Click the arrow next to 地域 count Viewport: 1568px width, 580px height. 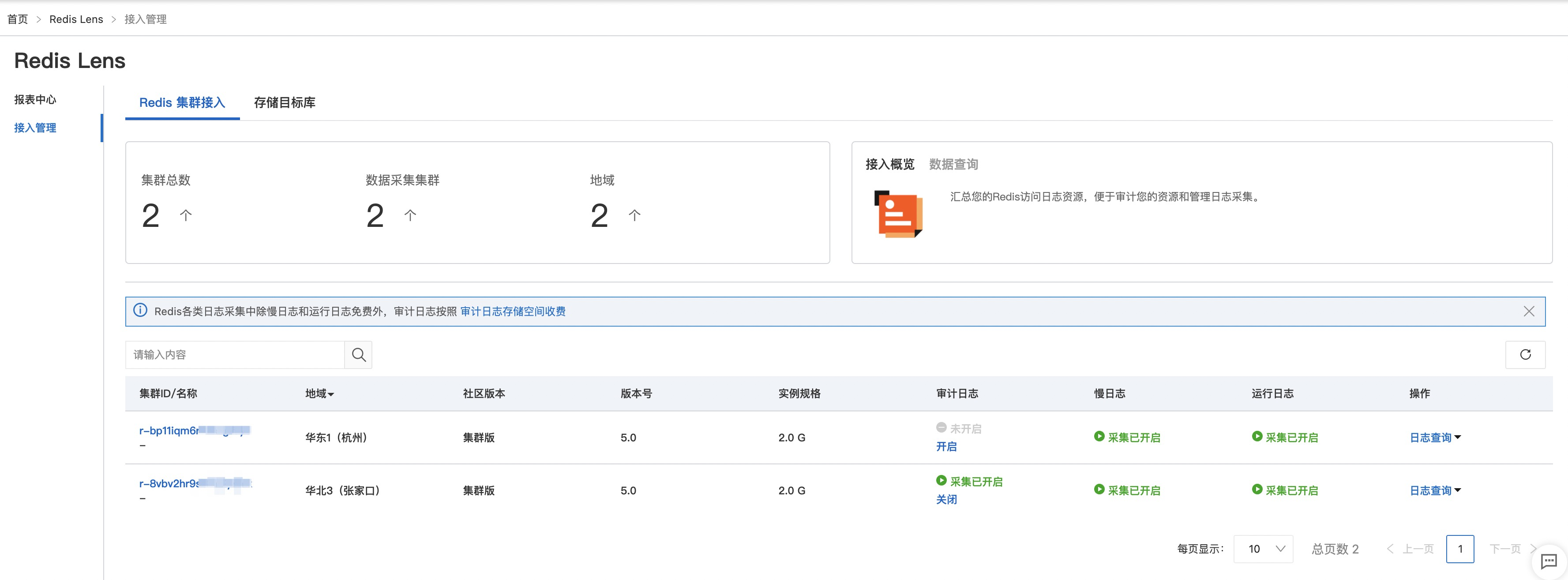(634, 215)
